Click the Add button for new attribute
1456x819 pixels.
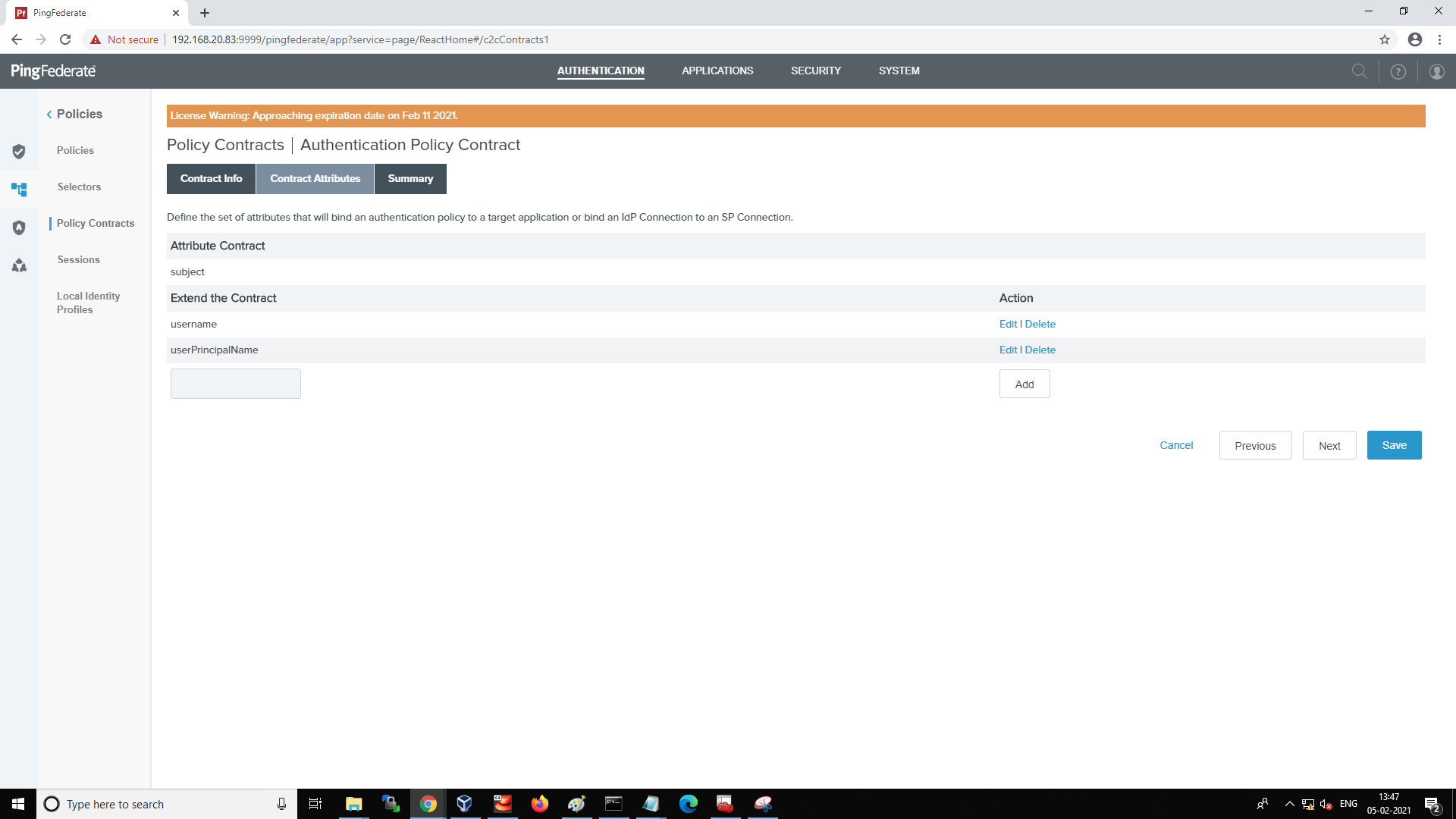point(1024,384)
